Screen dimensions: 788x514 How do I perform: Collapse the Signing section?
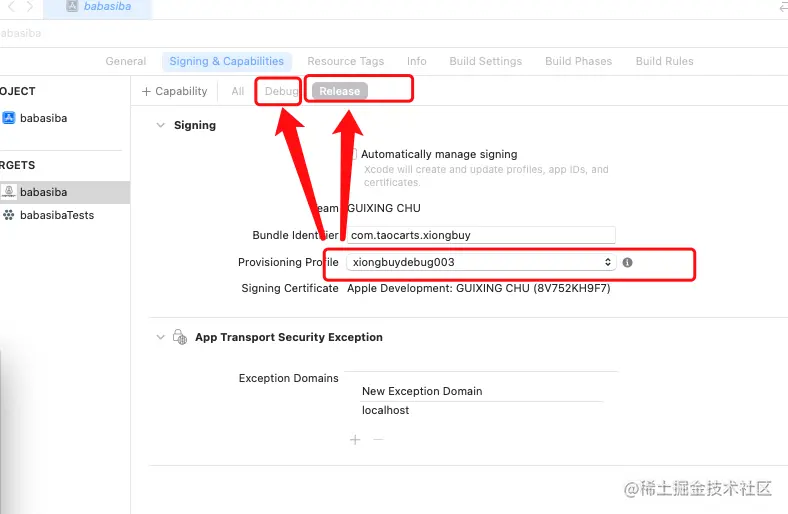point(160,125)
